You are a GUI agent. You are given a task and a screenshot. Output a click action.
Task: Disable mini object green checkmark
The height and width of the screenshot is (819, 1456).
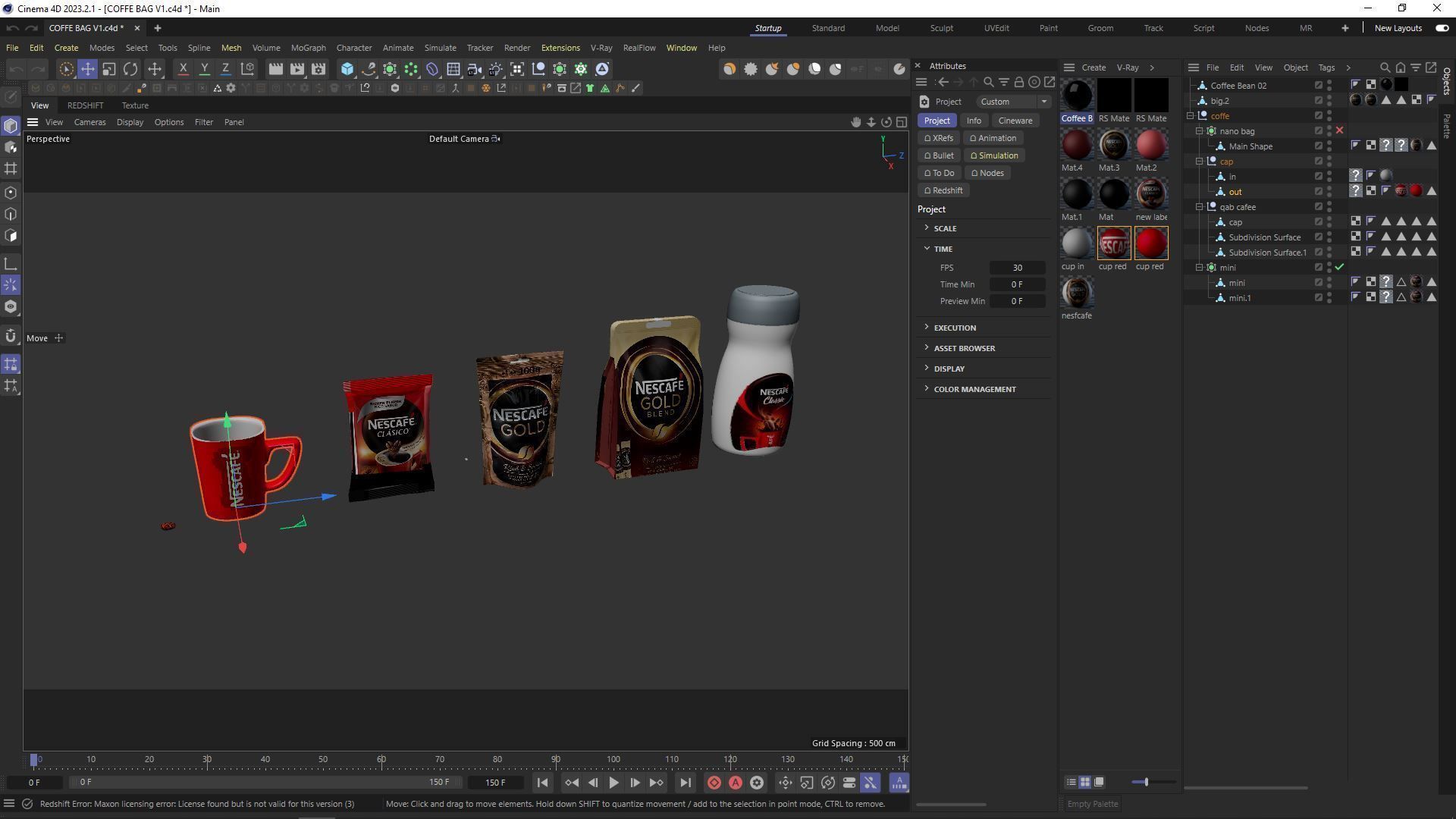[1339, 267]
